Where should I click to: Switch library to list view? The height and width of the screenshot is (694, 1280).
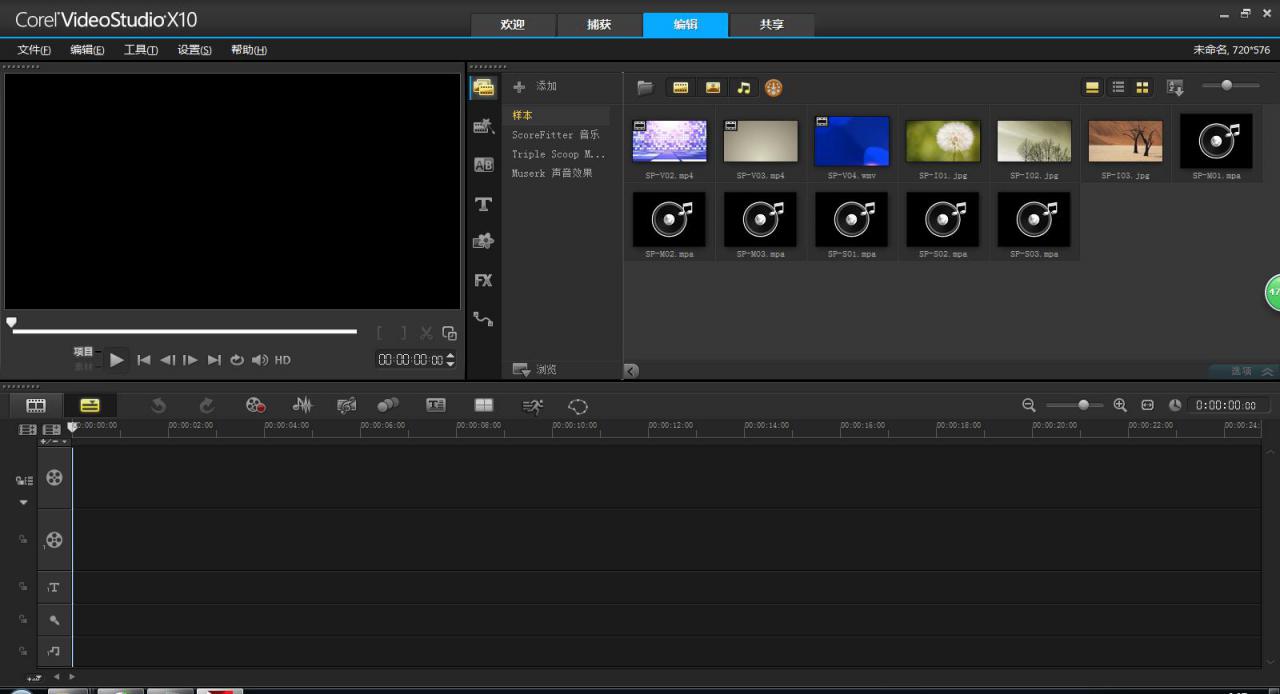click(x=1119, y=88)
